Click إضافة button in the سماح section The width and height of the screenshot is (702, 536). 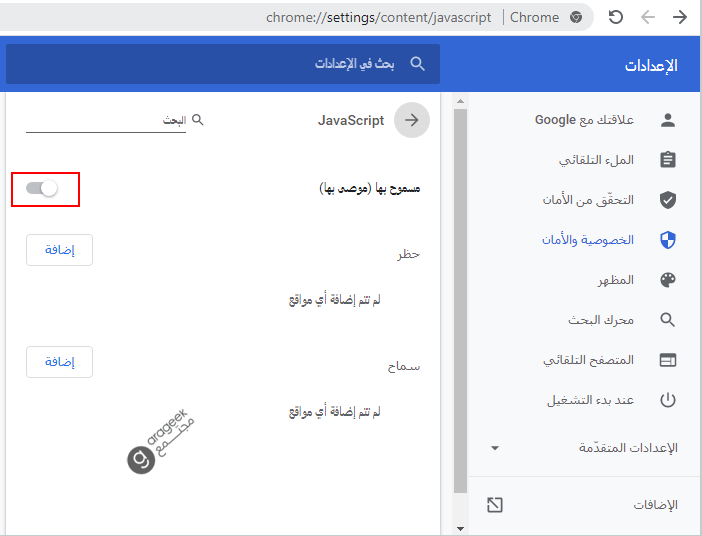pyautogui.click(x=60, y=362)
